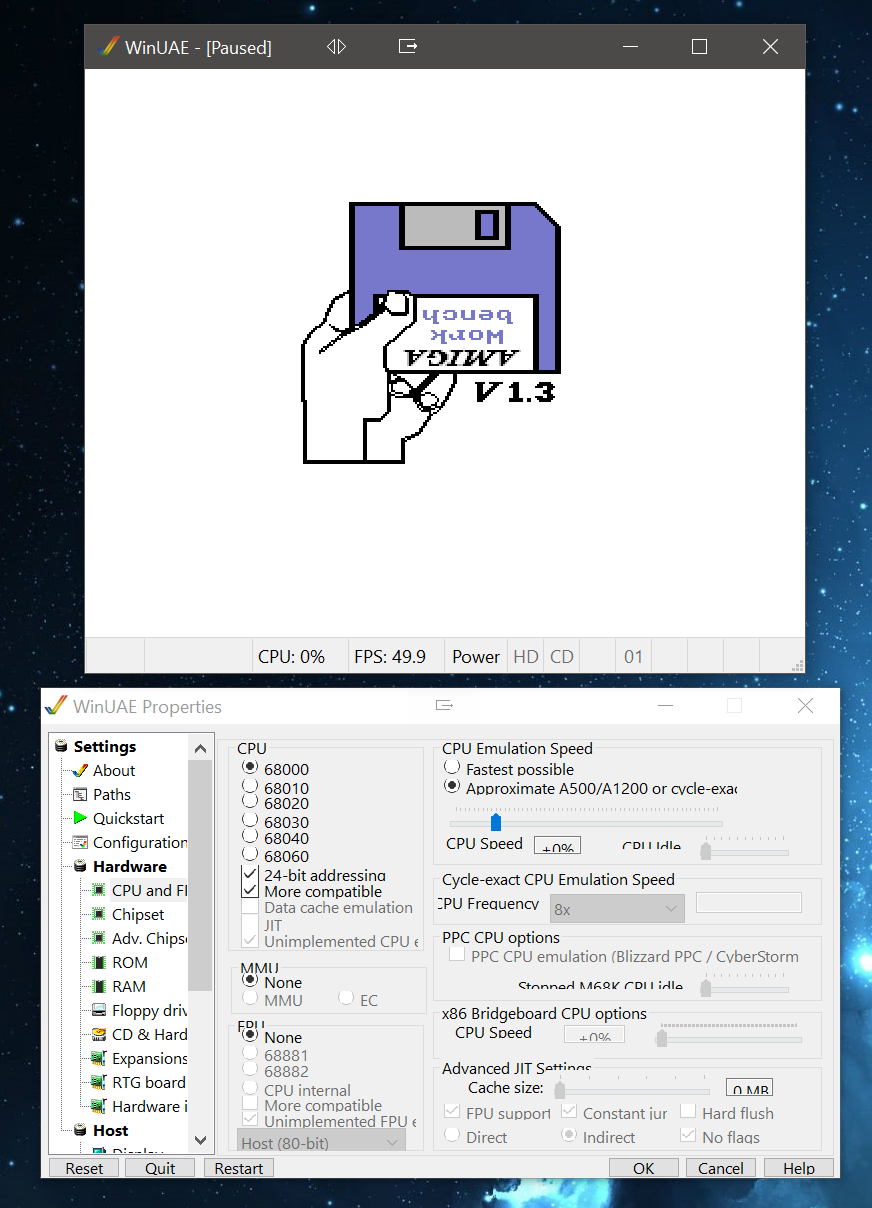Open the CPU Frequency 8x dropdown
The height and width of the screenshot is (1208, 872).
(x=617, y=908)
